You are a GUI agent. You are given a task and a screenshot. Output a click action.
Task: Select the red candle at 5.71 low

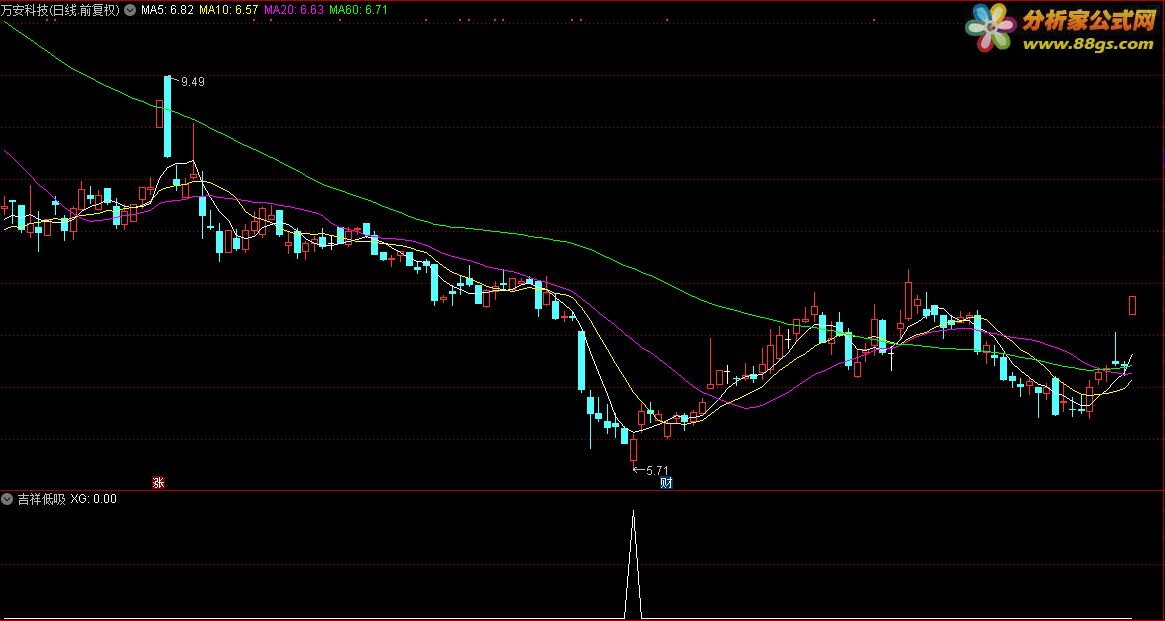click(634, 450)
